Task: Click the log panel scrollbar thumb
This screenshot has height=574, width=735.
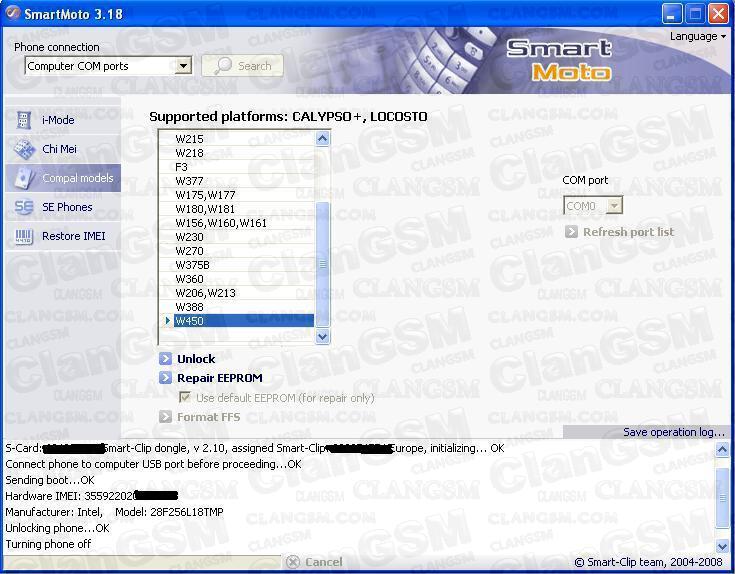Action: click(722, 498)
